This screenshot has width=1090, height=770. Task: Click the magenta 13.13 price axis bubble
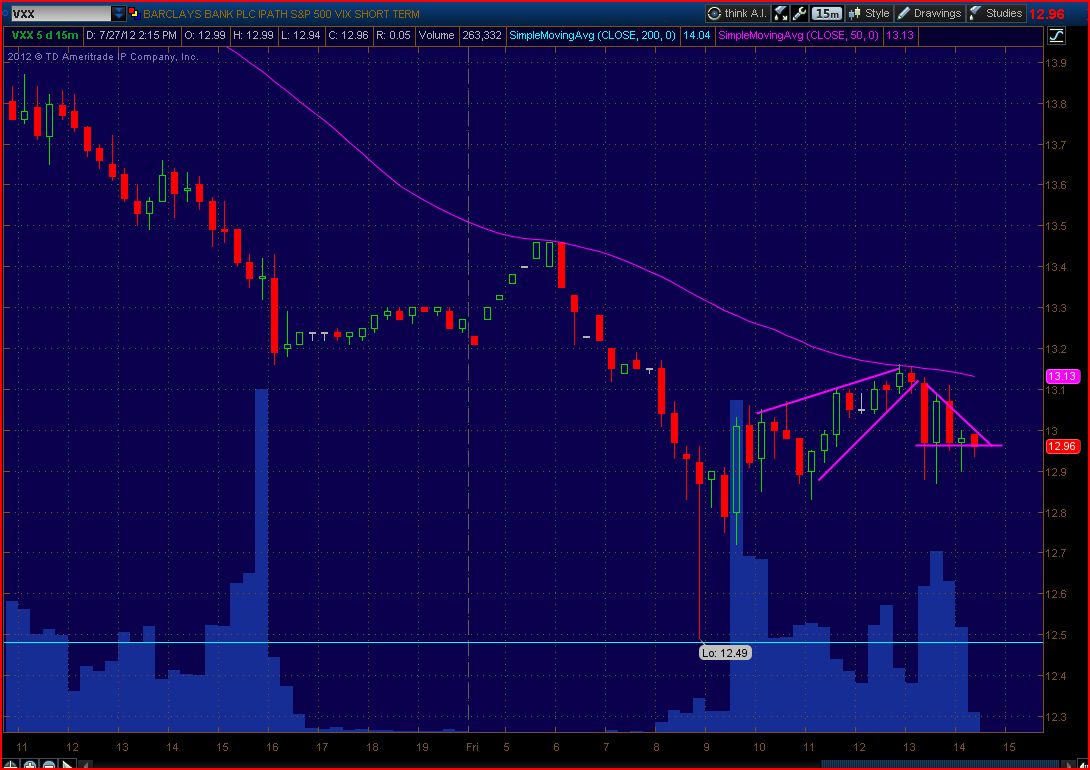click(1062, 376)
